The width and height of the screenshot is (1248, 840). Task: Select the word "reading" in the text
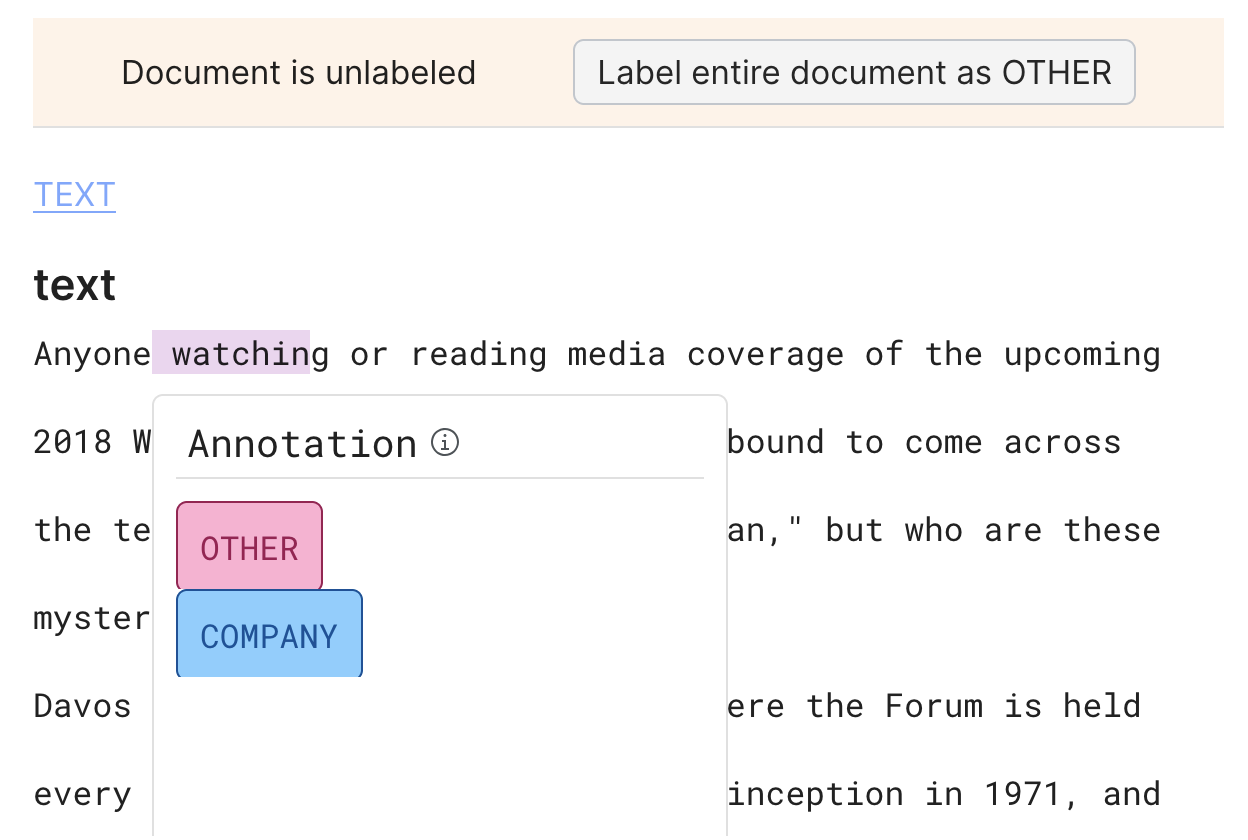click(x=479, y=354)
